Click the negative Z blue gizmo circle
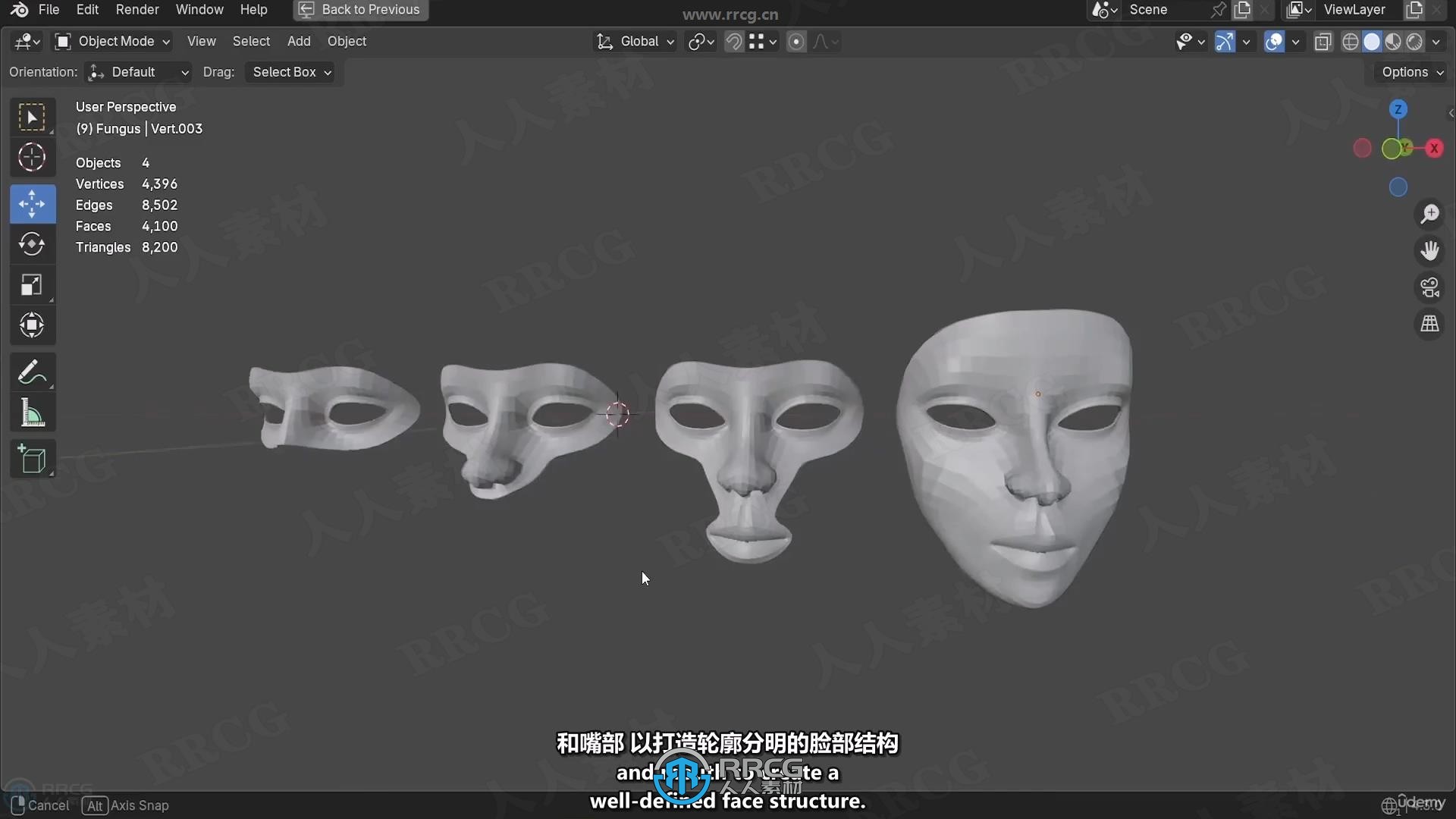 1398,187
